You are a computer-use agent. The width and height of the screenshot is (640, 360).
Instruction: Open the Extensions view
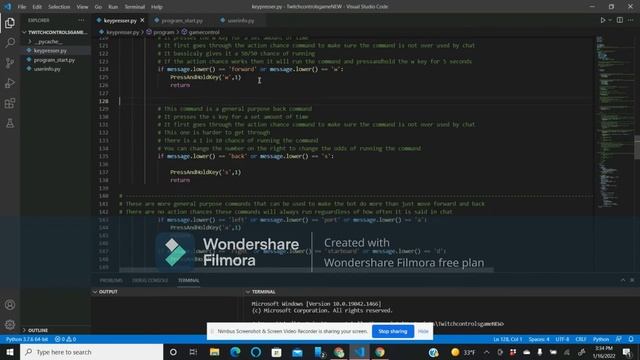[10, 103]
